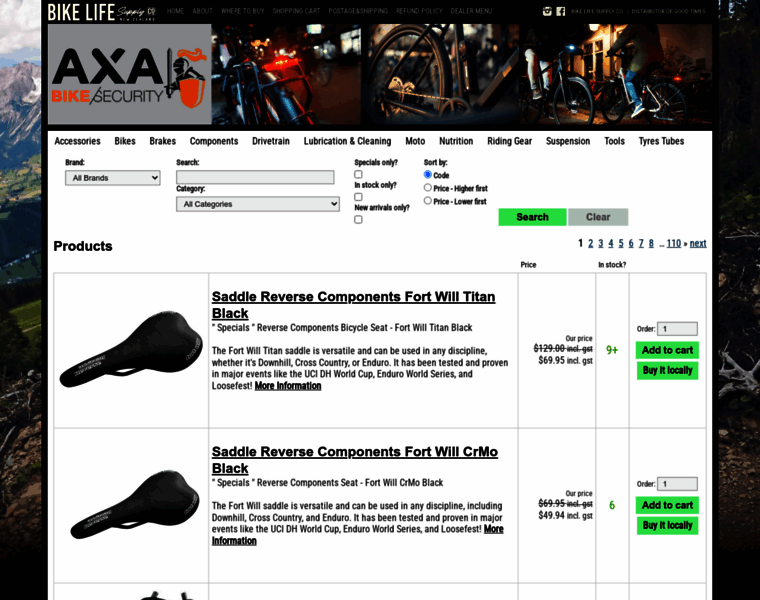Browse Lubrication & Cleaning category
The height and width of the screenshot is (600, 760).
point(348,141)
